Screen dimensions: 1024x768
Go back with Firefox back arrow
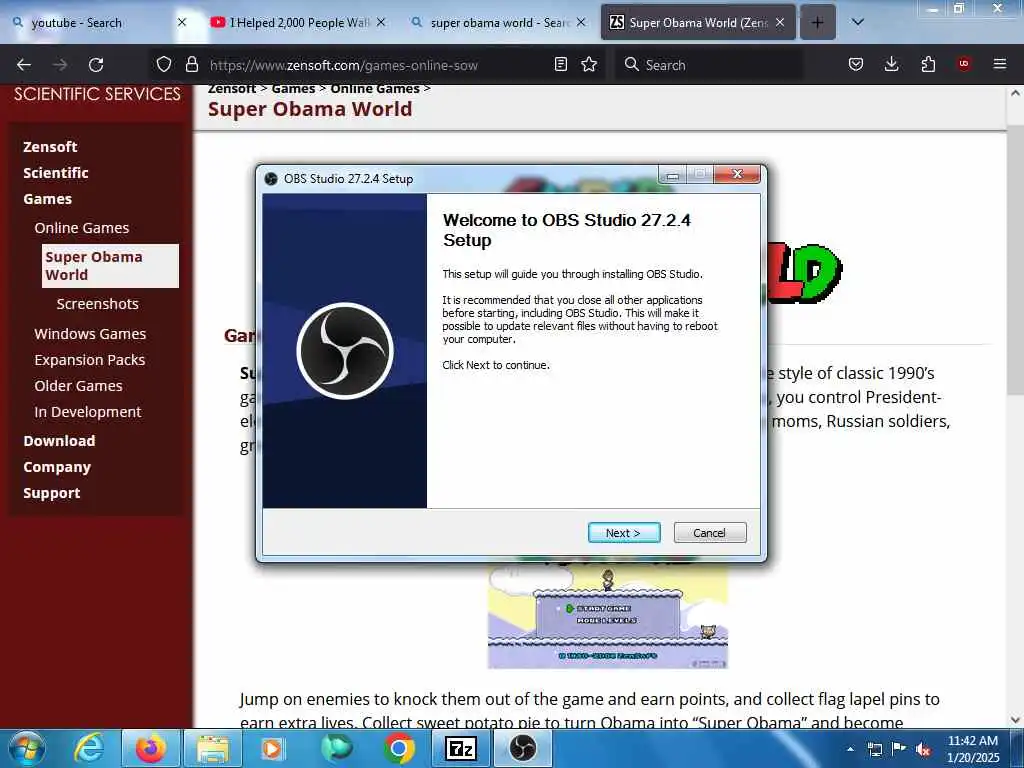[x=24, y=65]
